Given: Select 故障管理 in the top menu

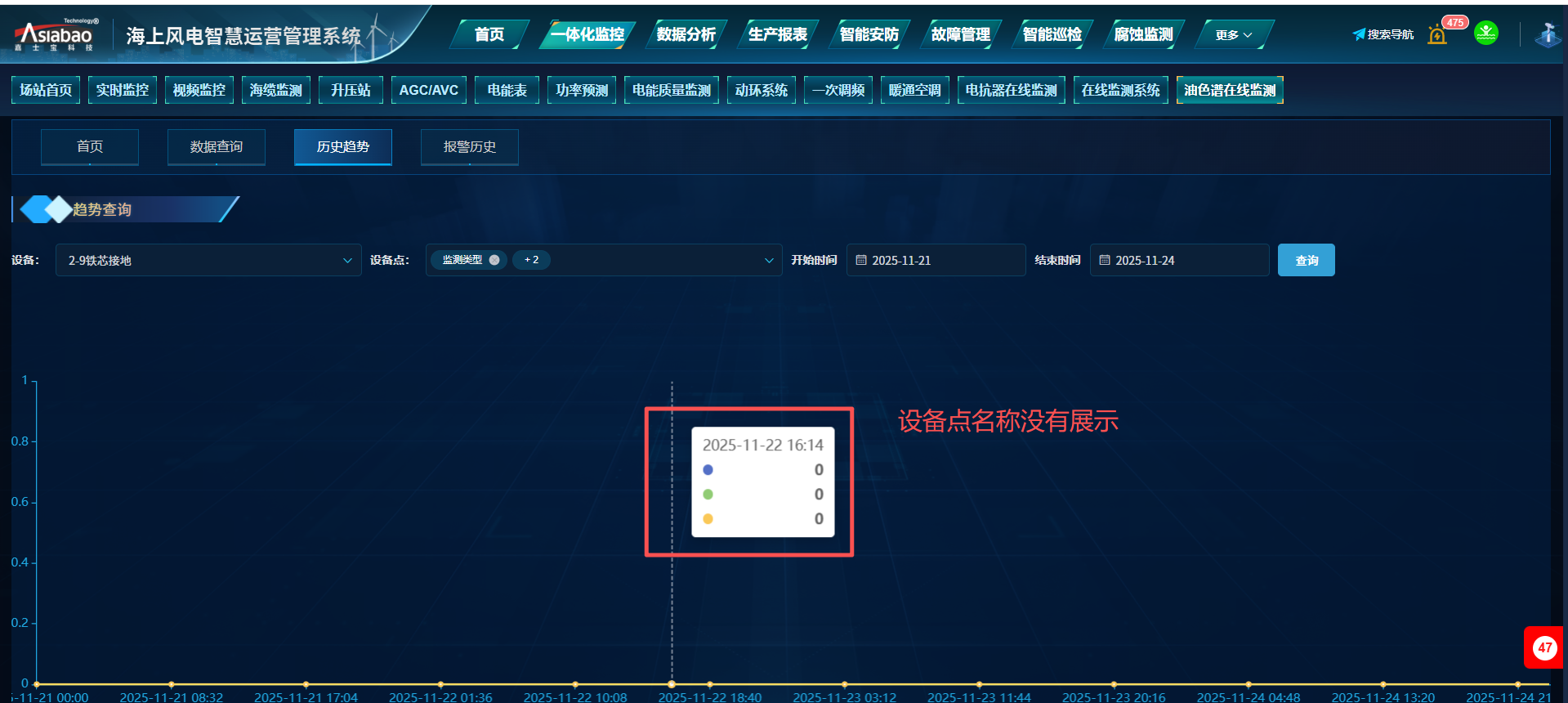Looking at the screenshot, I should tap(960, 34).
